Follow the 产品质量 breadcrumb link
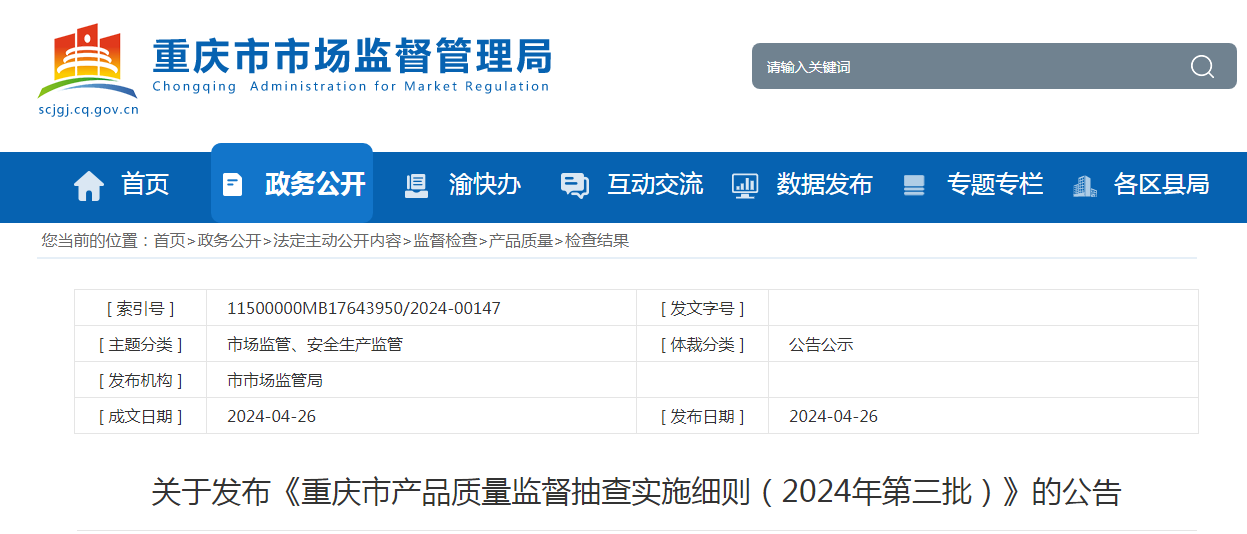Image resolution: width=1247 pixels, height=534 pixels. [521, 241]
